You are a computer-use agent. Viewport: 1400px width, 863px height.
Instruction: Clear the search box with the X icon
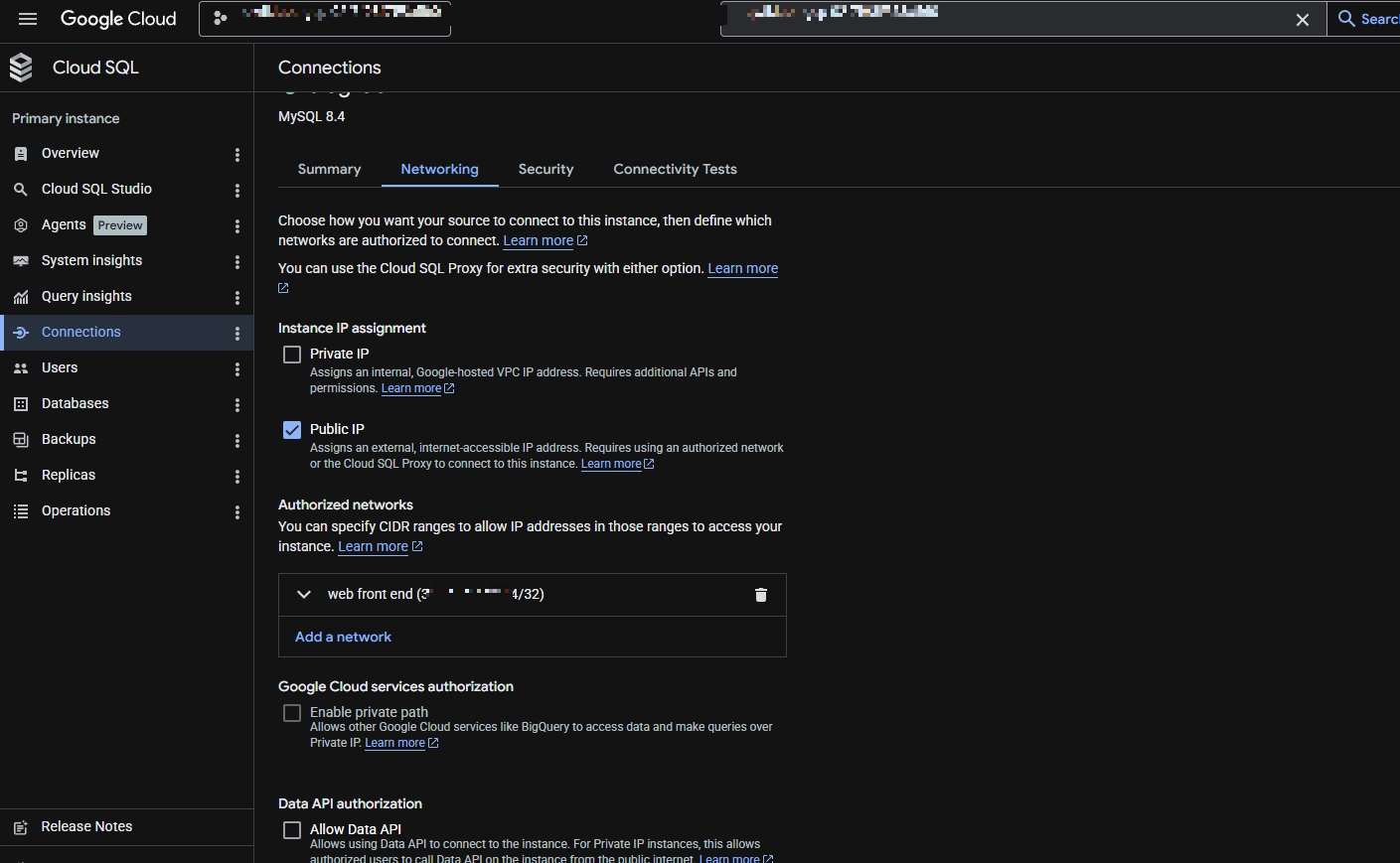(x=1303, y=20)
